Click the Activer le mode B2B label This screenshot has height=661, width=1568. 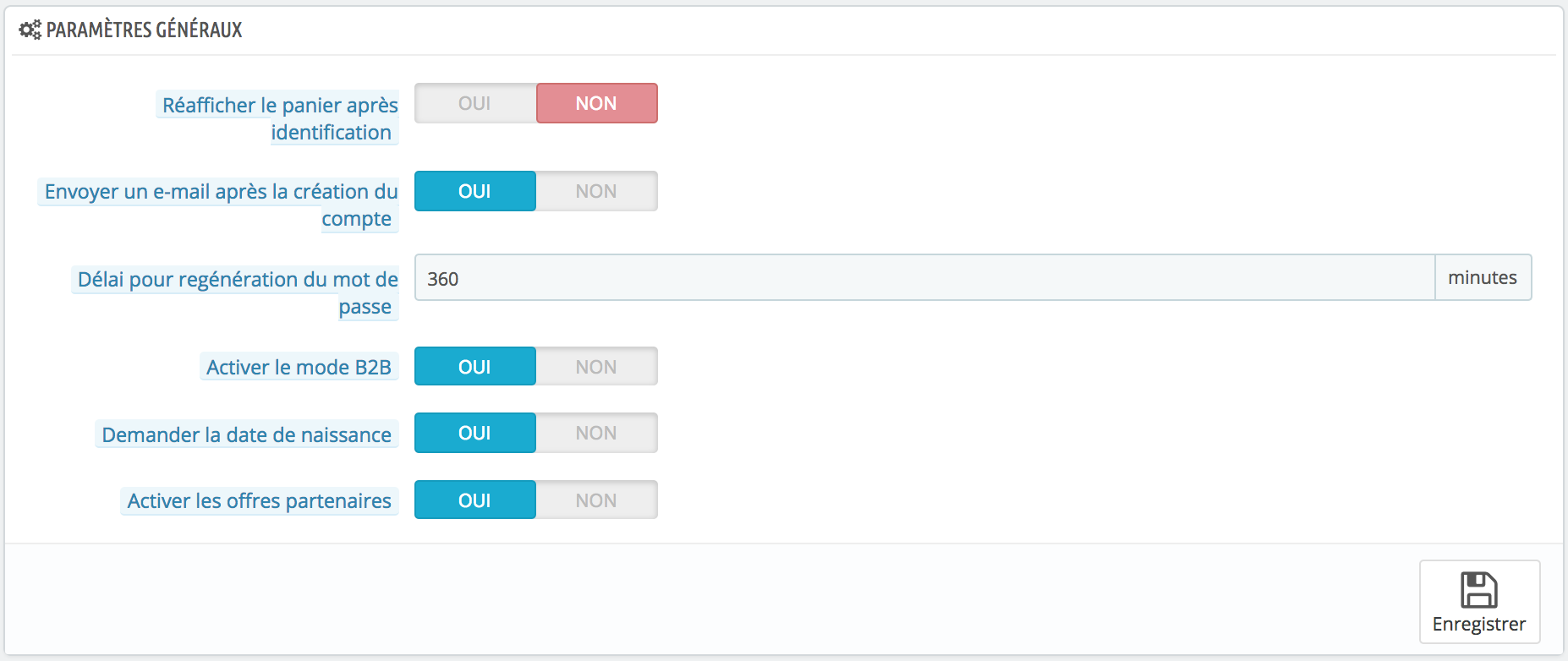point(299,367)
